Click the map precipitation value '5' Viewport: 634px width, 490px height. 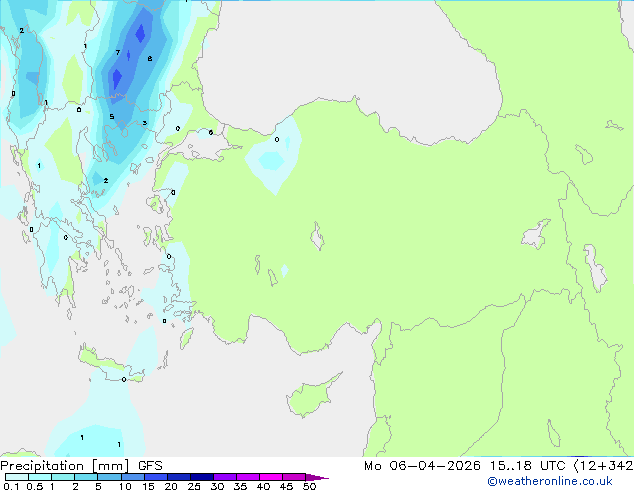tap(112, 117)
